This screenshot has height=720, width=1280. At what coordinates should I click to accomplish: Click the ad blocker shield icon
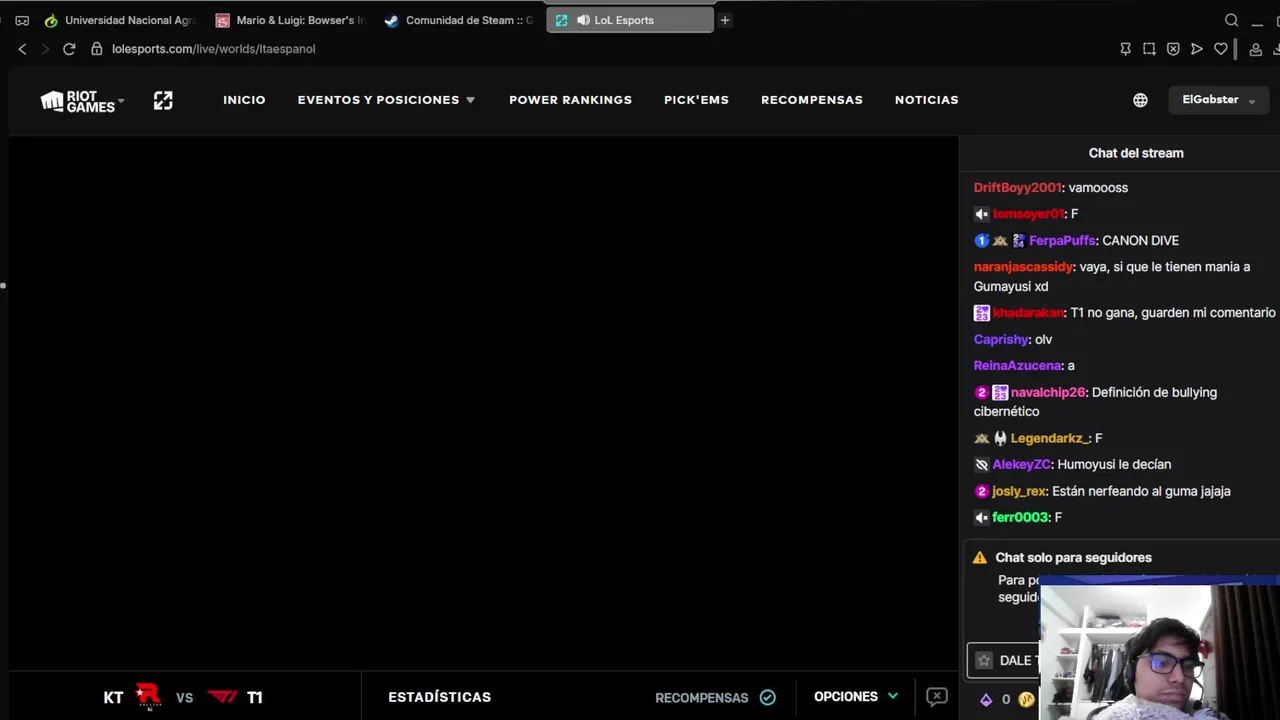(x=1173, y=49)
